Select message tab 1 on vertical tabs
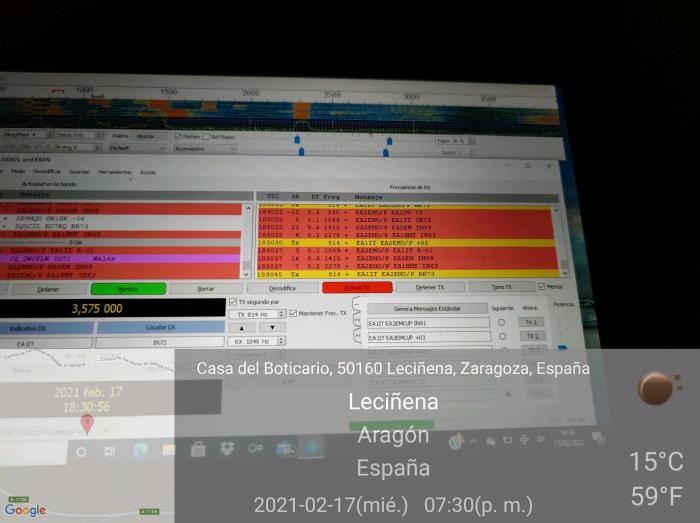The image size is (700, 523). click(x=356, y=305)
